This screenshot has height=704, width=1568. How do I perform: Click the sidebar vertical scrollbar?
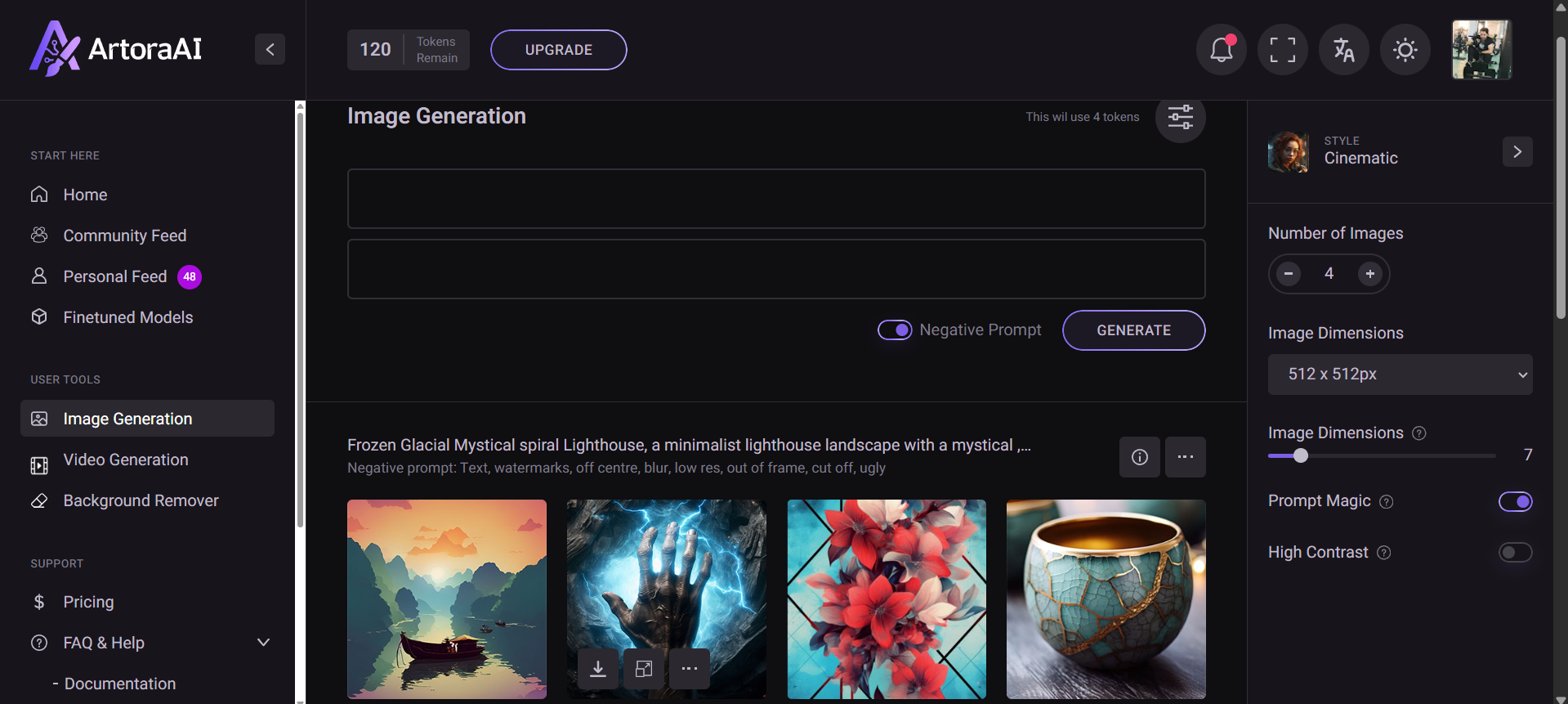300,319
